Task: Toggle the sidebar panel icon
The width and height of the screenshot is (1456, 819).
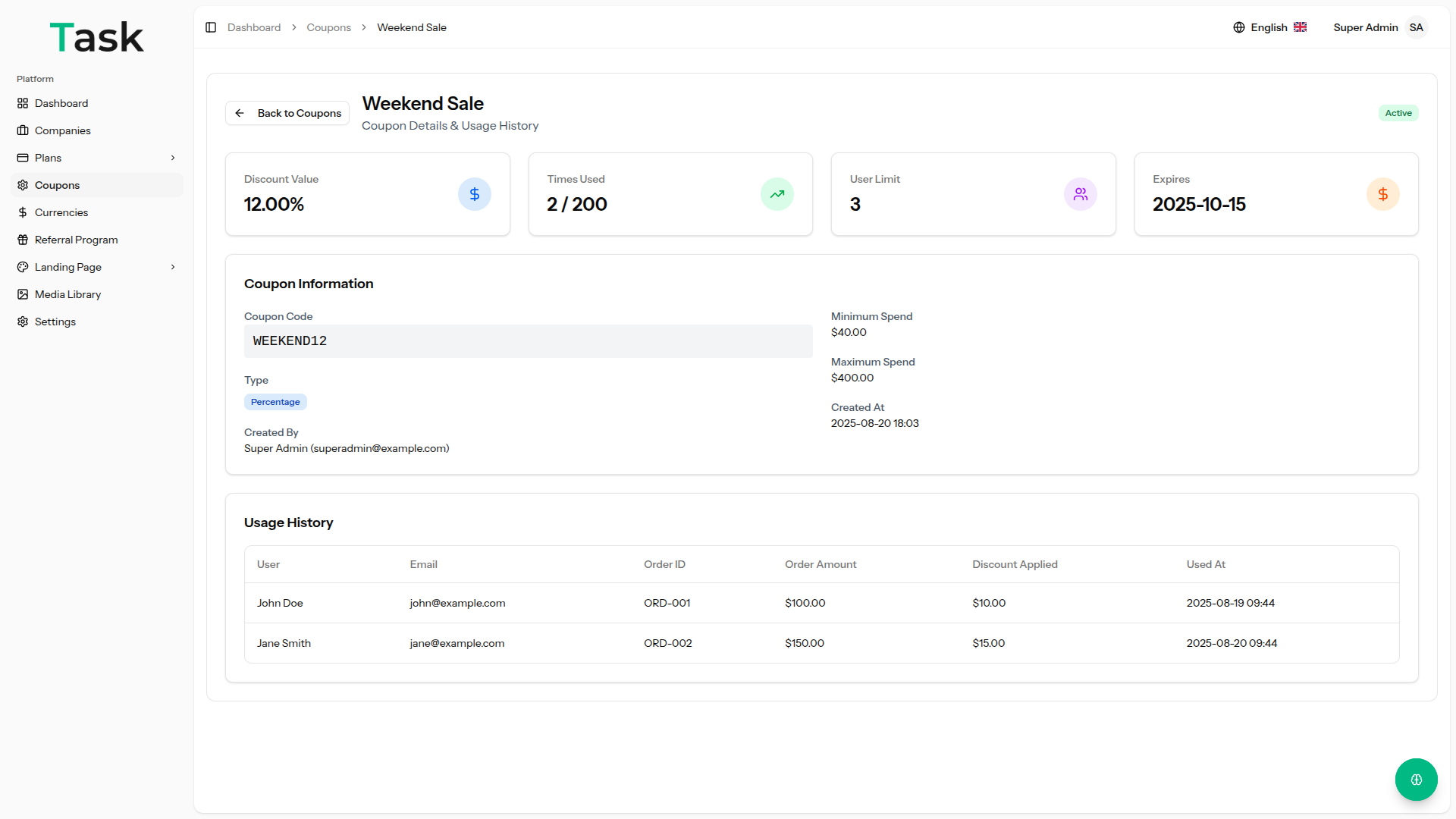Action: tap(211, 27)
